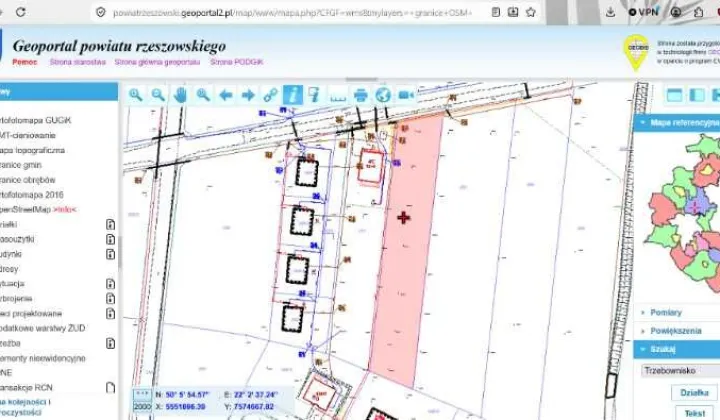Click the GEOBID yellow pin logo

click(637, 52)
